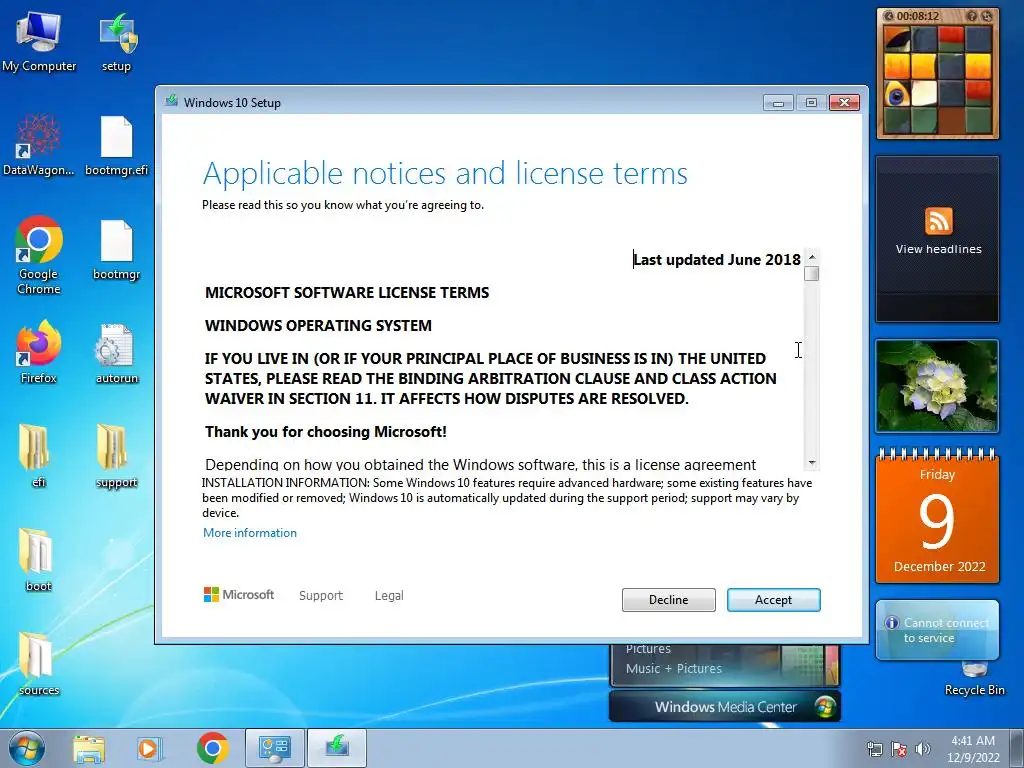Image resolution: width=1024 pixels, height=768 pixels.
Task: Select the sources folder icon
Action: 39,664
